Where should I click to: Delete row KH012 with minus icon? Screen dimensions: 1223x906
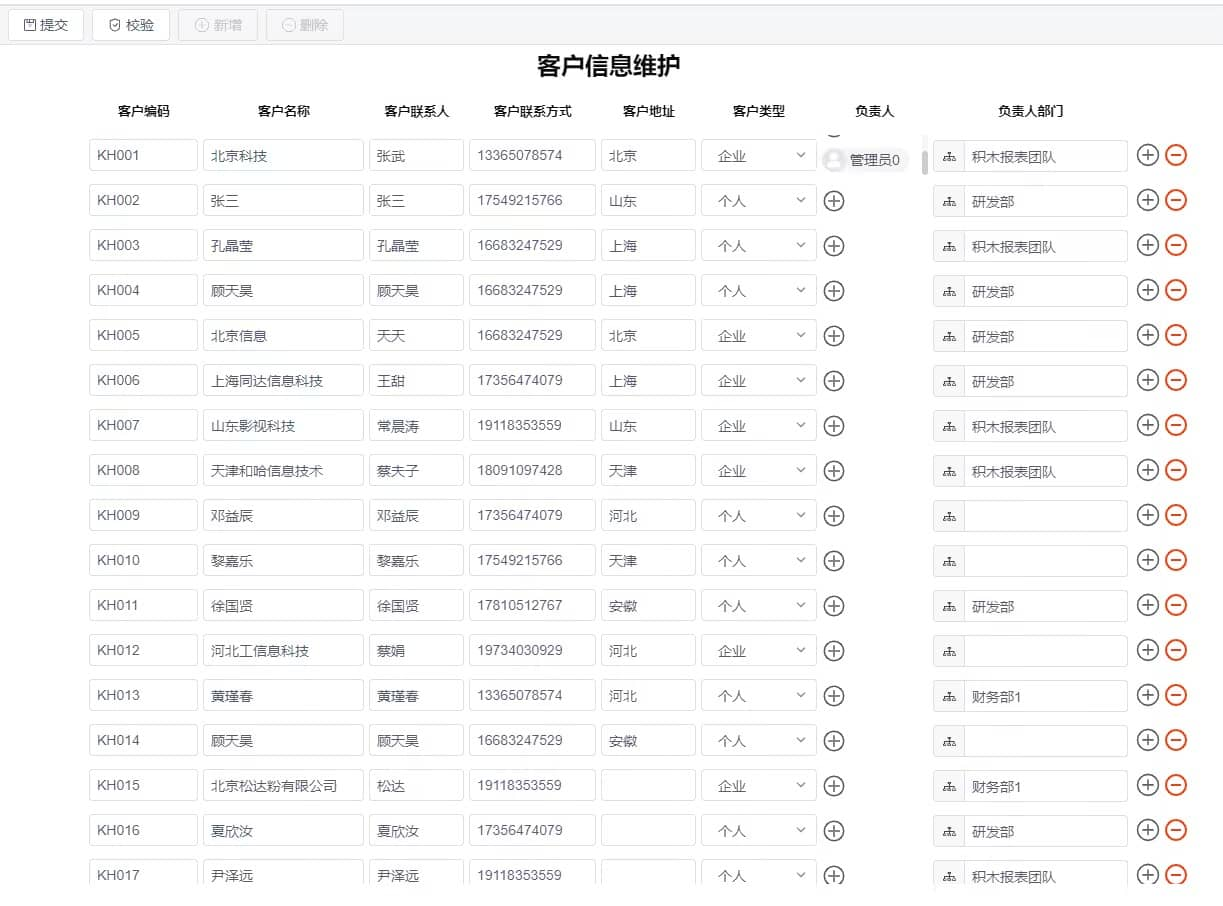[1176, 650]
